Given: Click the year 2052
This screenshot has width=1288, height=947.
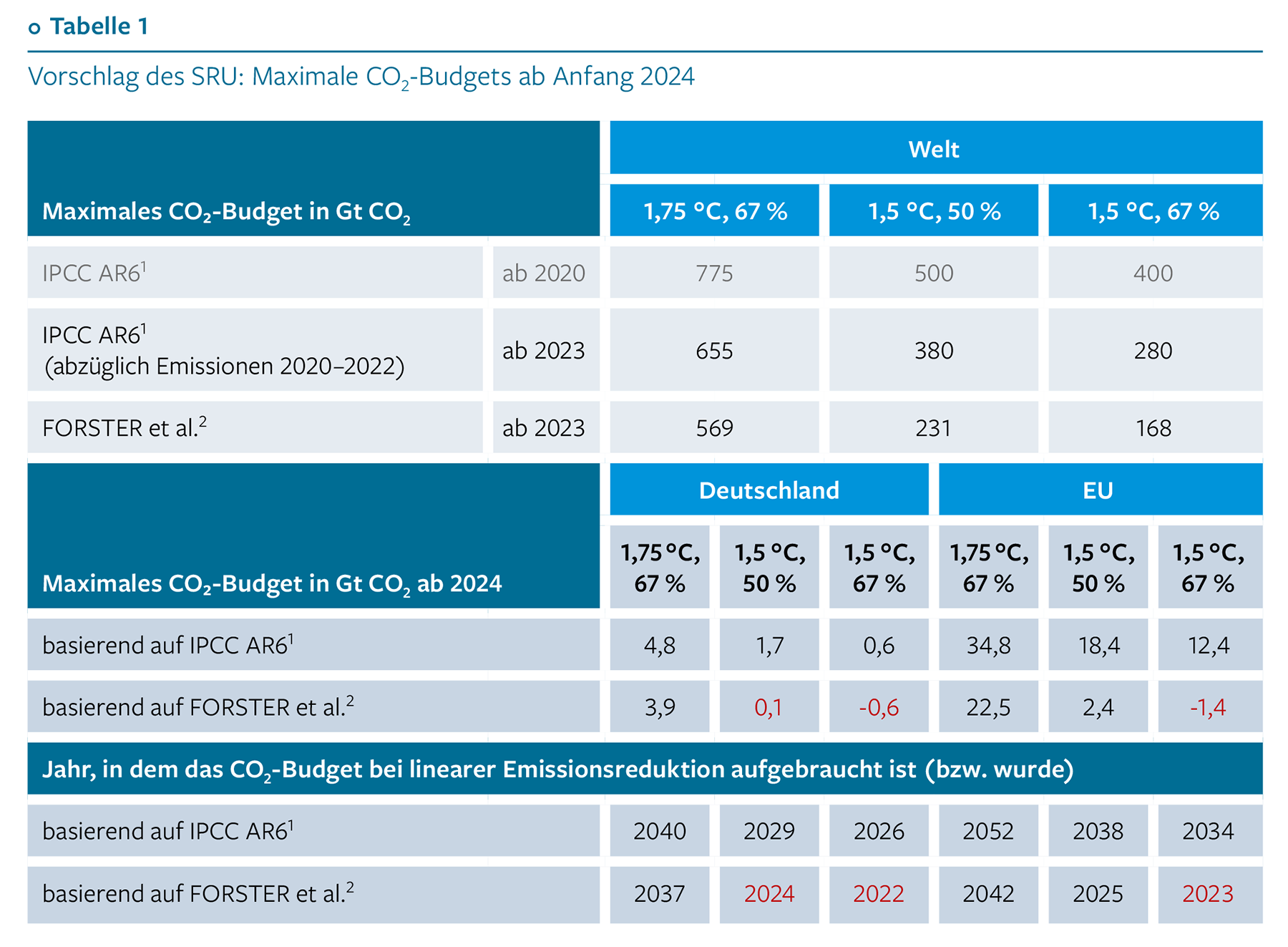Looking at the screenshot, I should click(x=988, y=831).
